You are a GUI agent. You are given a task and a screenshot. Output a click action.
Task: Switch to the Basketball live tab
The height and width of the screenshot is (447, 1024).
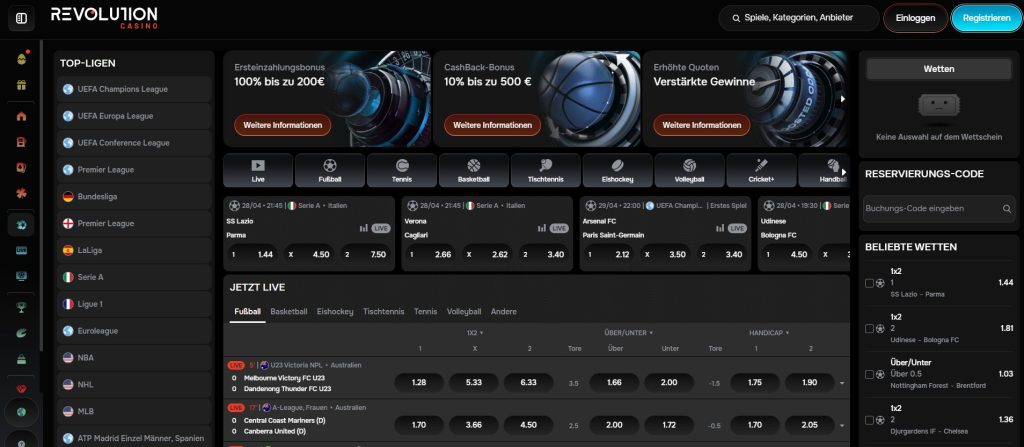click(x=289, y=312)
